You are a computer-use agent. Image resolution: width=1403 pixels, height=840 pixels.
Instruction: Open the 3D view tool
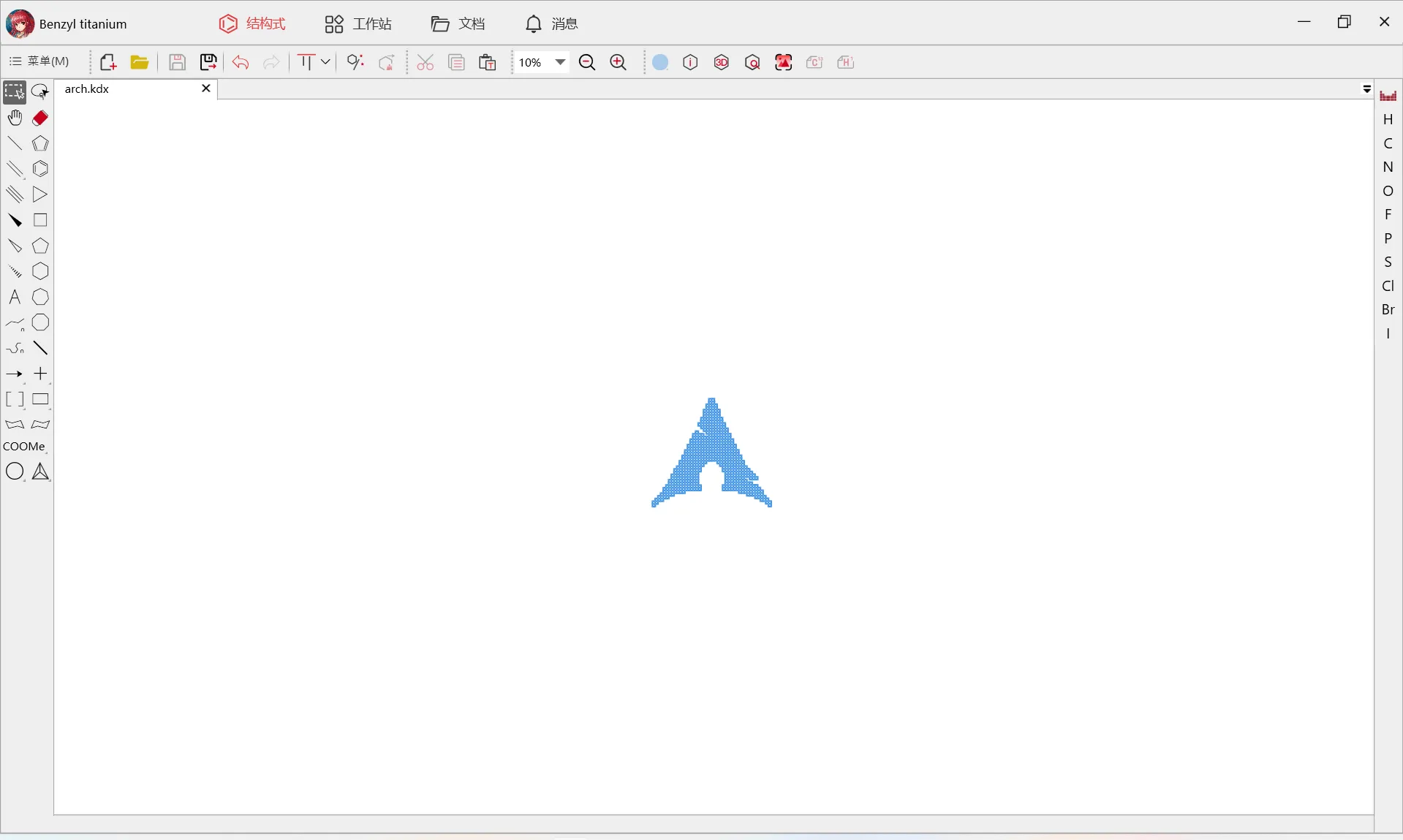(722, 62)
